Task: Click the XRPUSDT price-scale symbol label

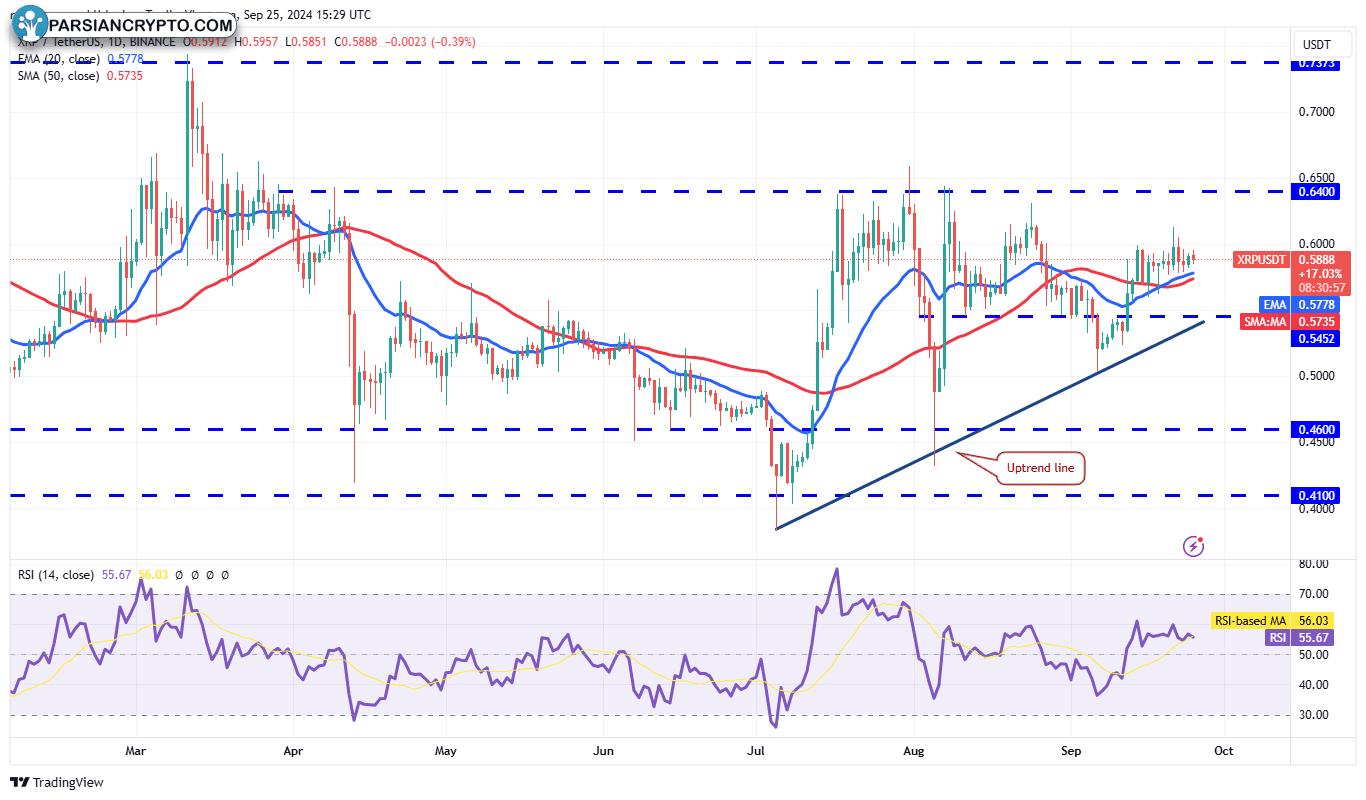Action: [x=1261, y=259]
